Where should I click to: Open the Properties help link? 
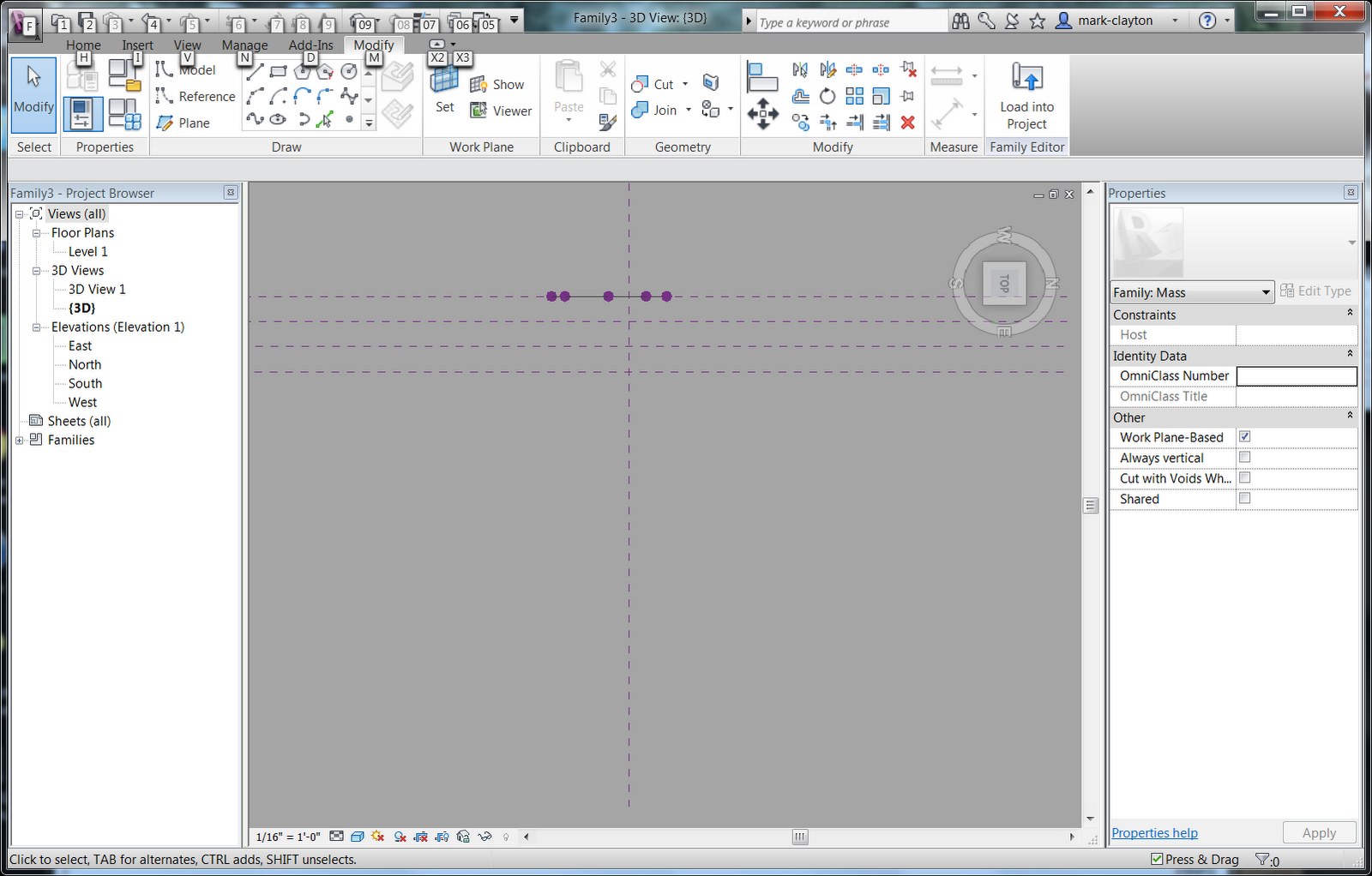(x=1153, y=832)
